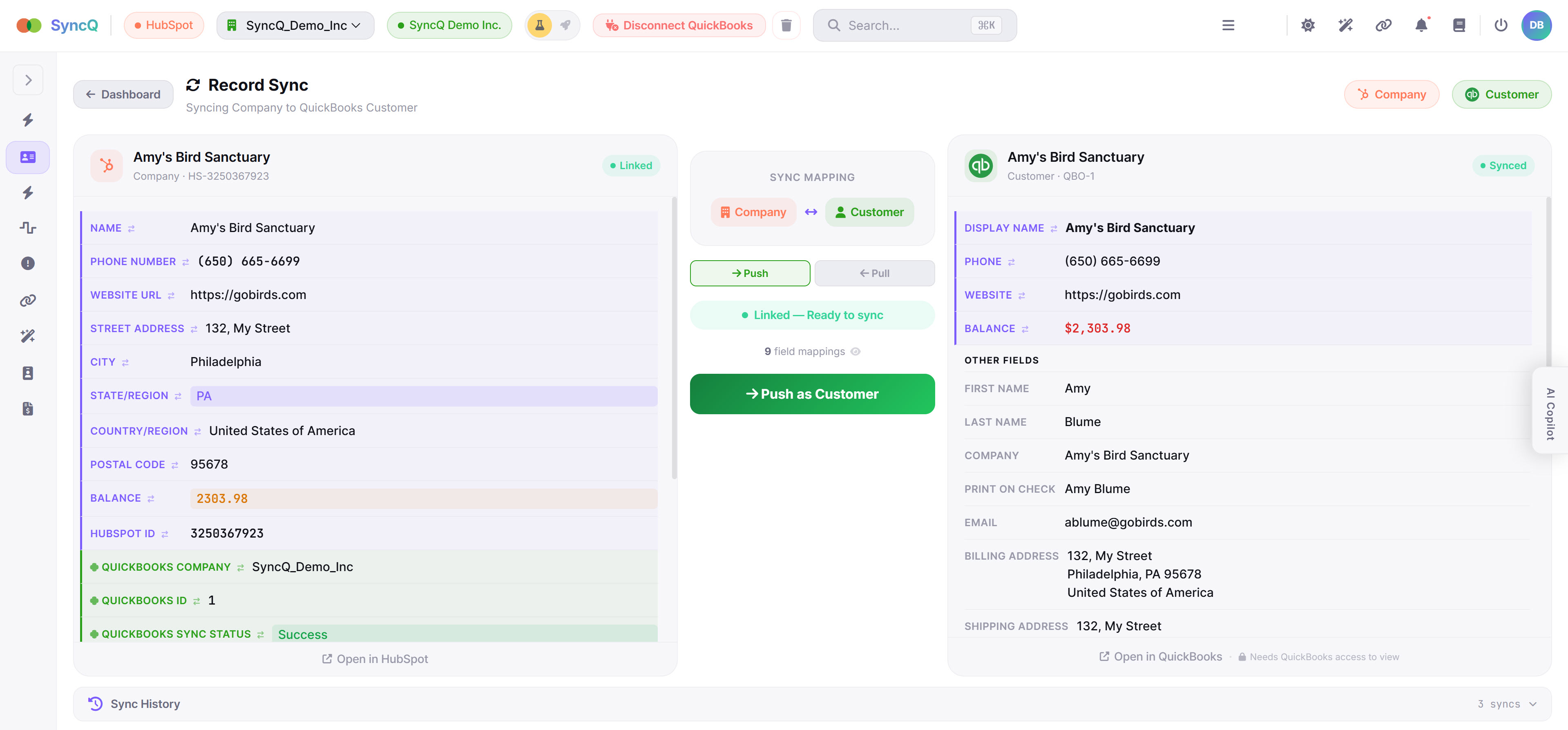Open the invoice document icon in the sidebar
This screenshot has height=730, width=1568.
(x=27, y=409)
